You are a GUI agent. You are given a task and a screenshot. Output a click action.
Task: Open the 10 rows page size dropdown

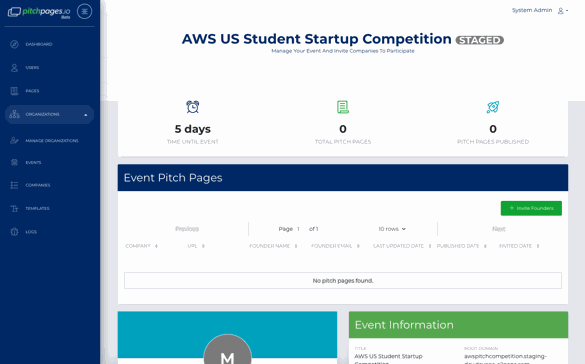tap(392, 229)
